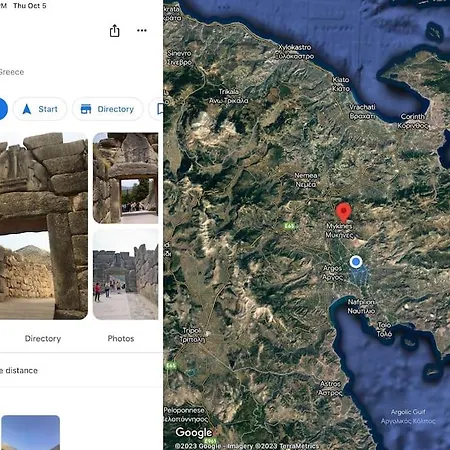The height and width of the screenshot is (450, 450).
Task: Tap the blue circular Directions button
Action: tap(3, 109)
